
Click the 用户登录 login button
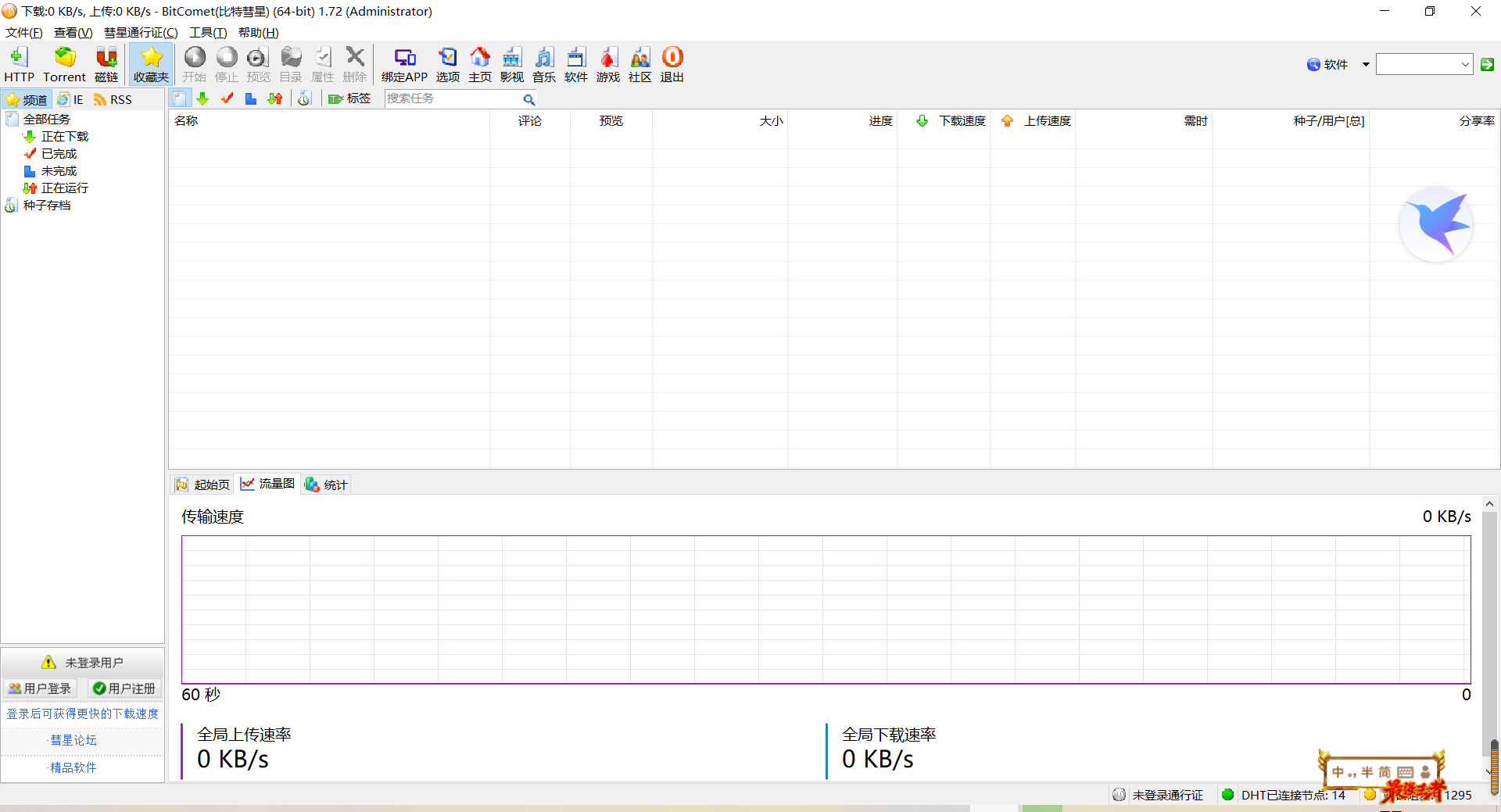40,689
